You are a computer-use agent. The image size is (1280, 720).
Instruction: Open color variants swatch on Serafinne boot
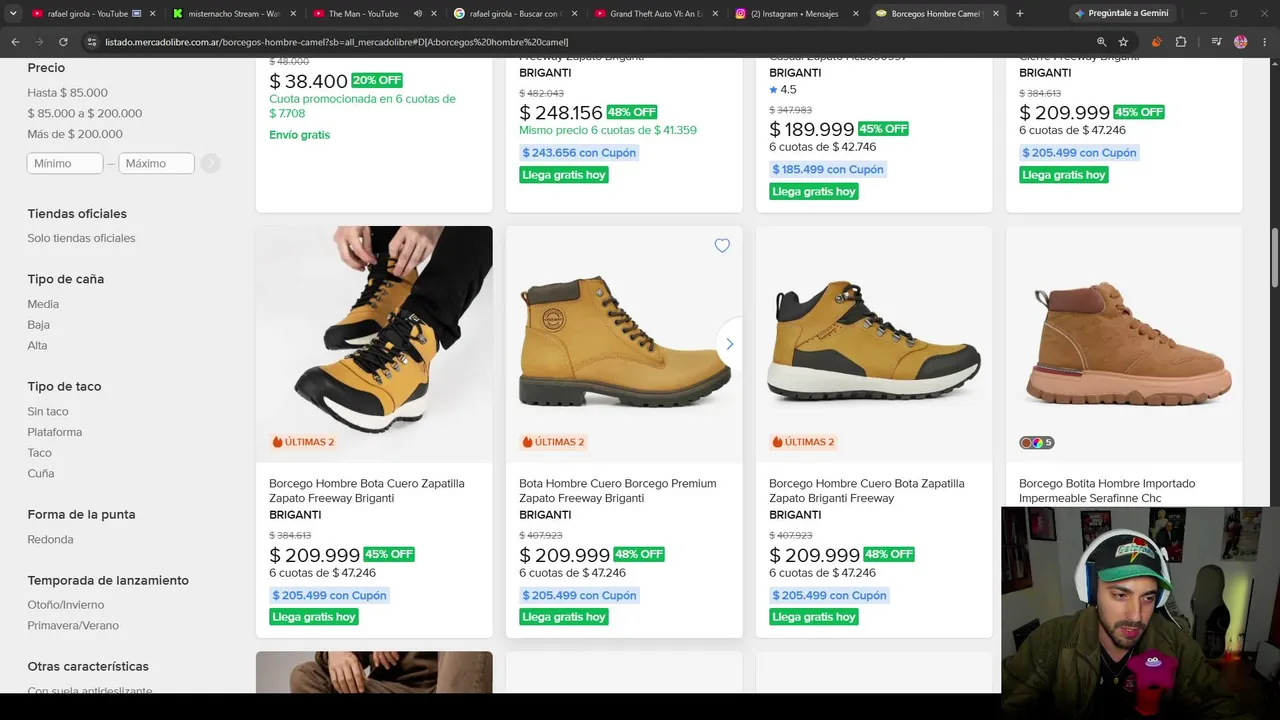(x=1036, y=442)
